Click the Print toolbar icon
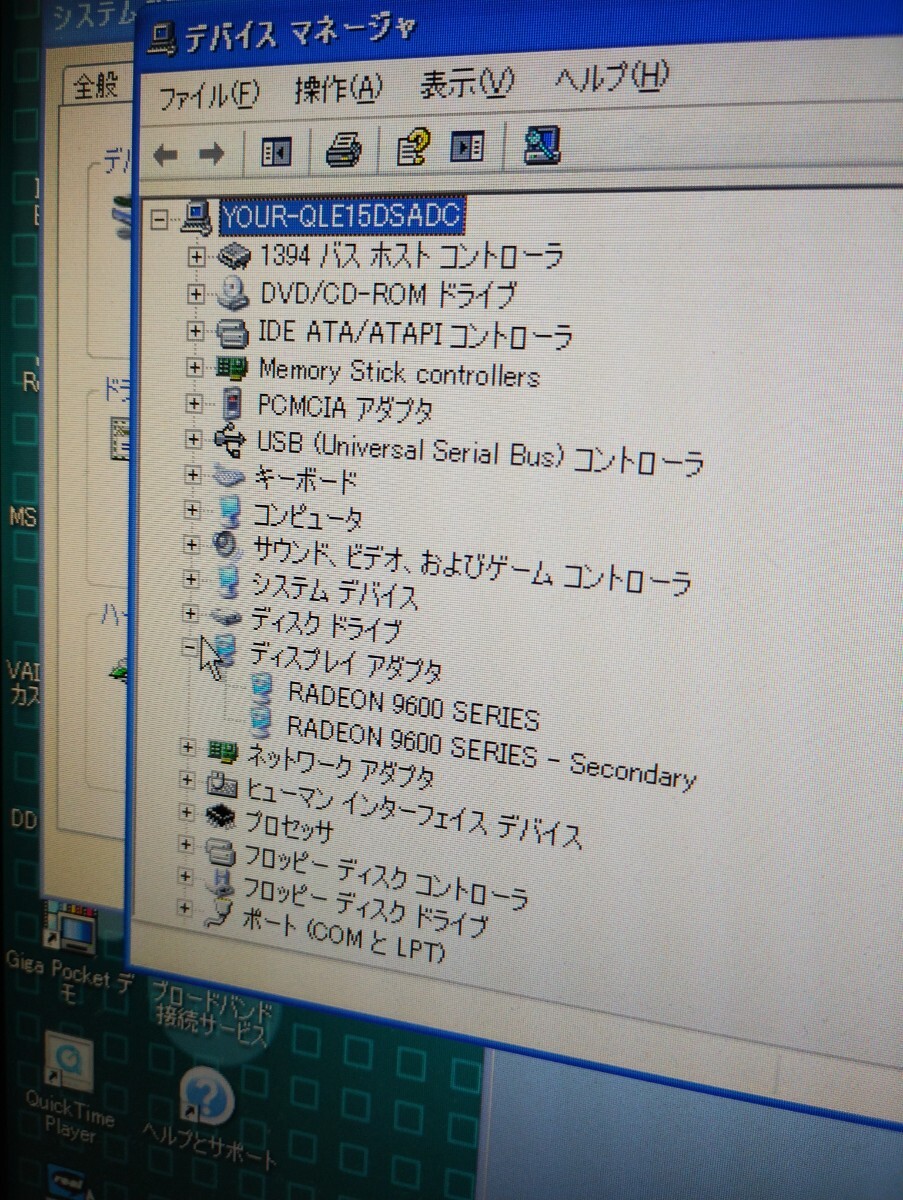Viewport: 903px width, 1200px height. coord(343,151)
